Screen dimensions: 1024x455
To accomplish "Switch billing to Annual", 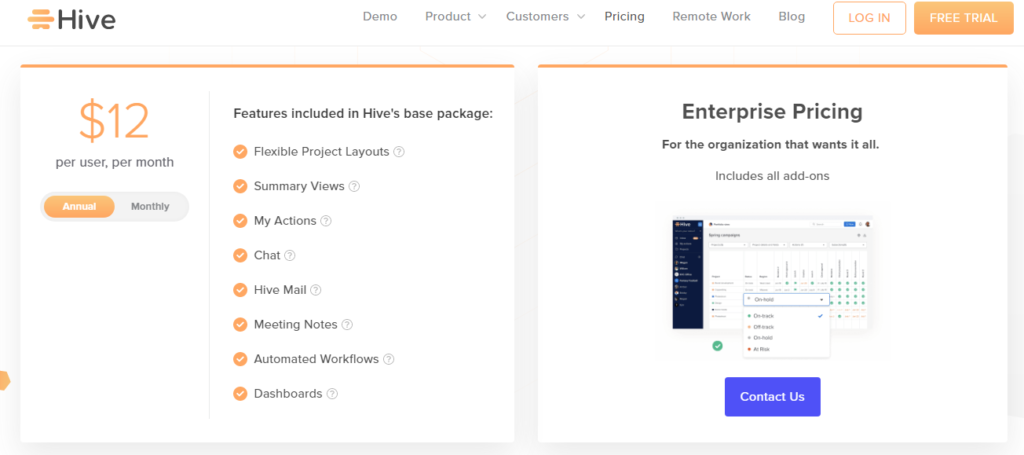I will pos(79,206).
